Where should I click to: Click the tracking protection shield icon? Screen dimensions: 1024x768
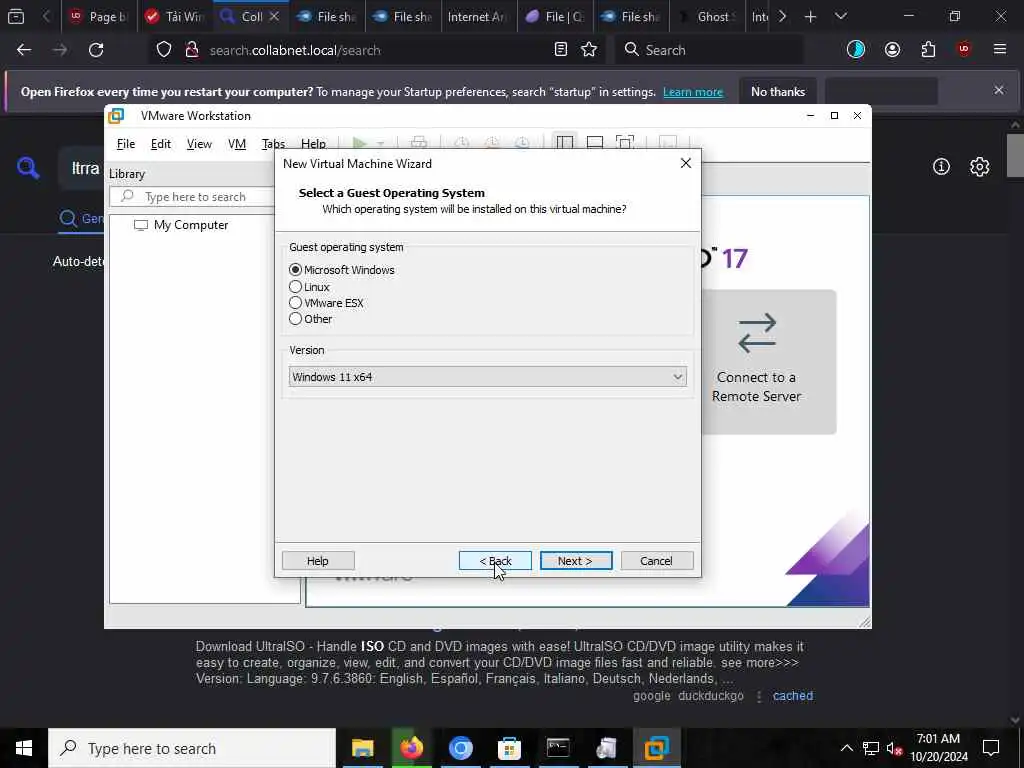pyautogui.click(x=164, y=50)
